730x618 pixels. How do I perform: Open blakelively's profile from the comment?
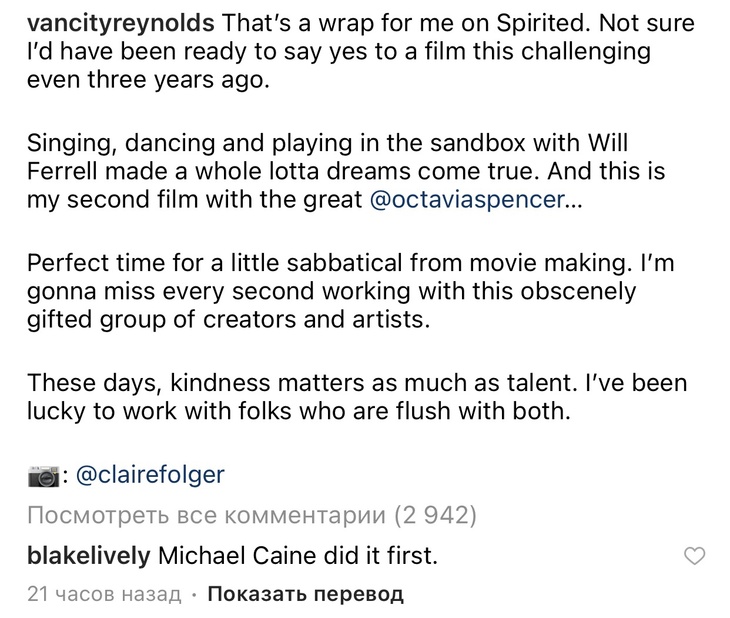pyautogui.click(x=89, y=555)
